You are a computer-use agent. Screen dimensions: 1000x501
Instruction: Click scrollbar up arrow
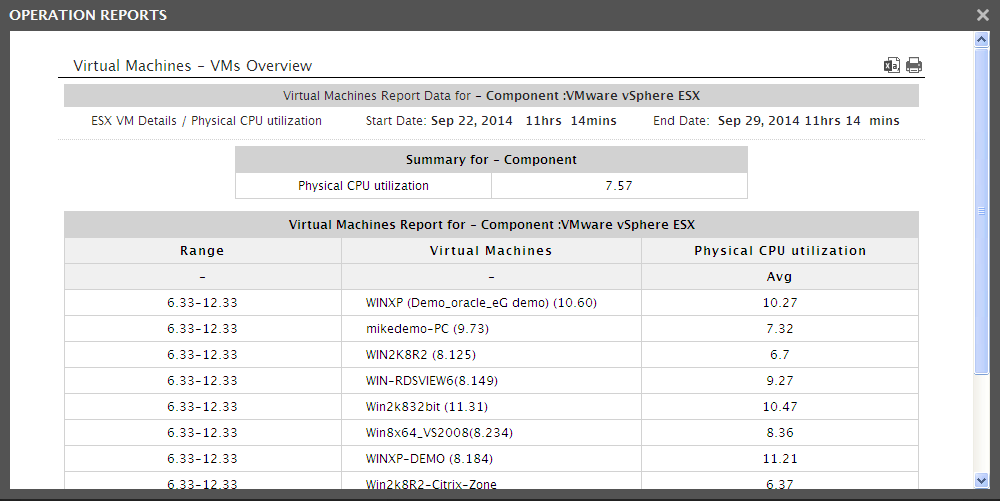click(x=982, y=40)
